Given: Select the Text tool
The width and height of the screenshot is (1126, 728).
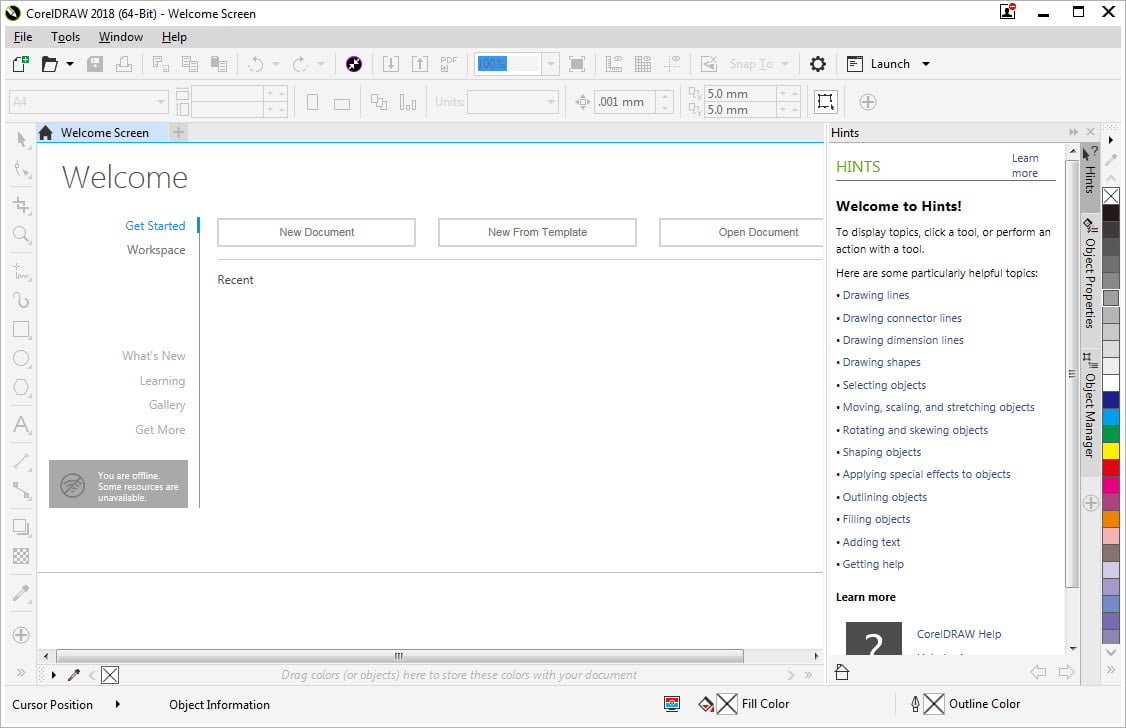Looking at the screenshot, I should 22,425.
